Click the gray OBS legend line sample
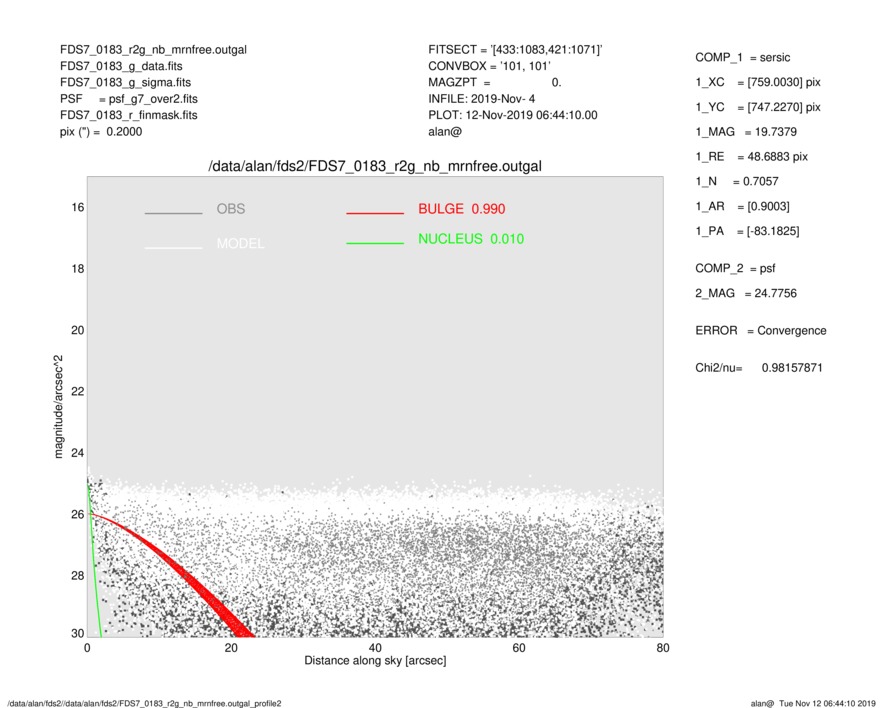Image resolution: width=885 pixels, height=708 pixels. click(x=173, y=213)
